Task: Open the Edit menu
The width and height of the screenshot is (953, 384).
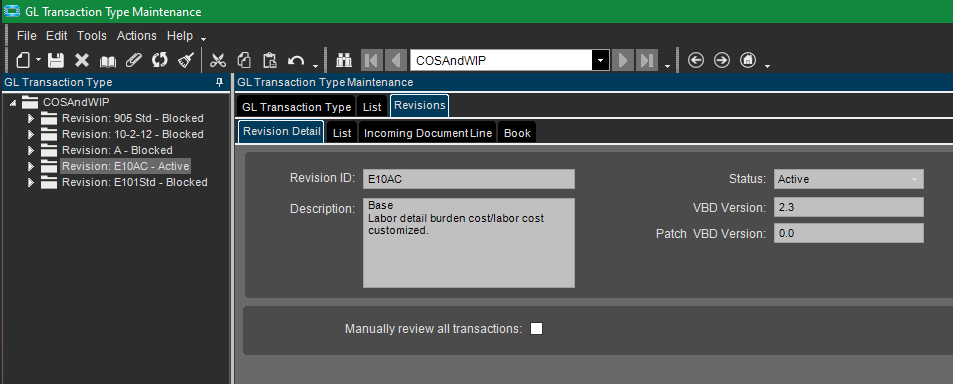Action: [x=57, y=36]
